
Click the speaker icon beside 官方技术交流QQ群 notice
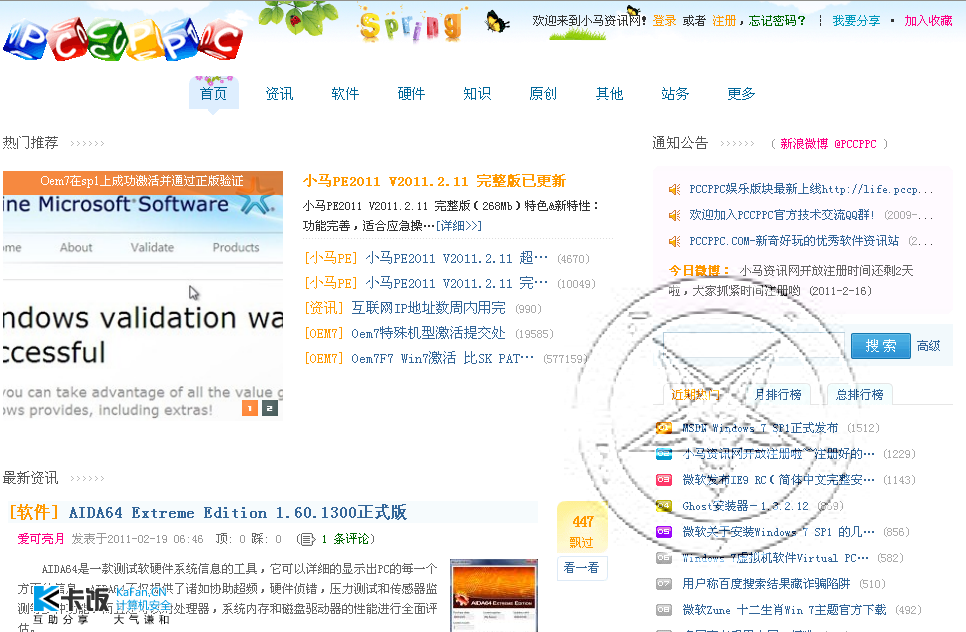point(675,215)
